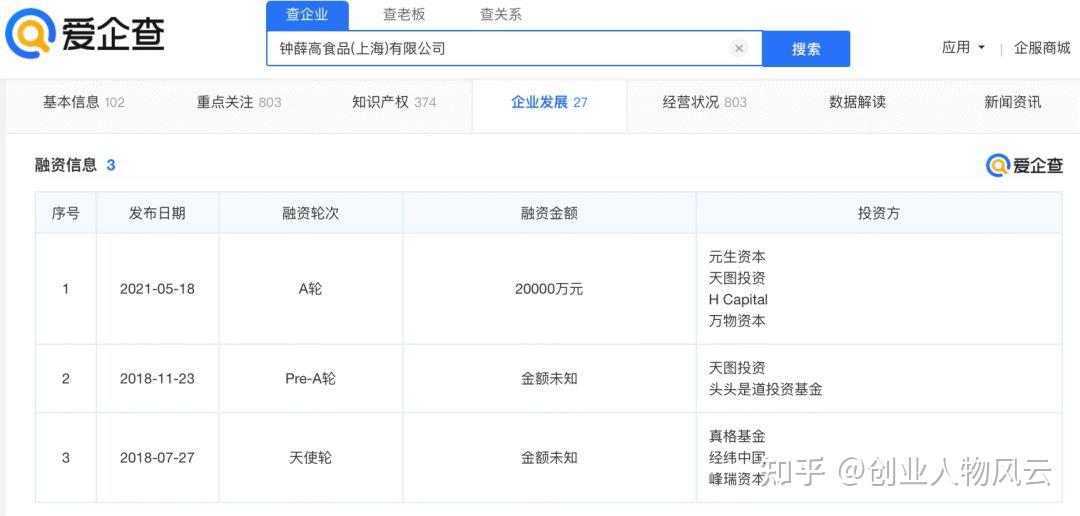Click the 融资金额 column header
The height and width of the screenshot is (516, 1080).
(x=549, y=213)
